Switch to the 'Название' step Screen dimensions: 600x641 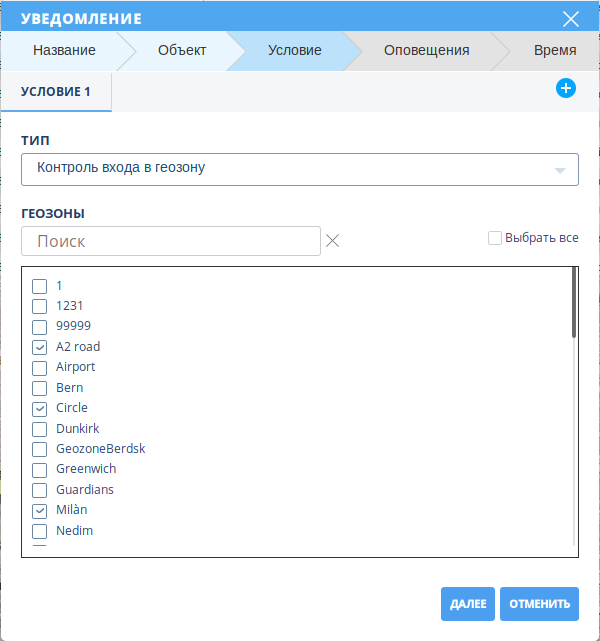point(64,50)
